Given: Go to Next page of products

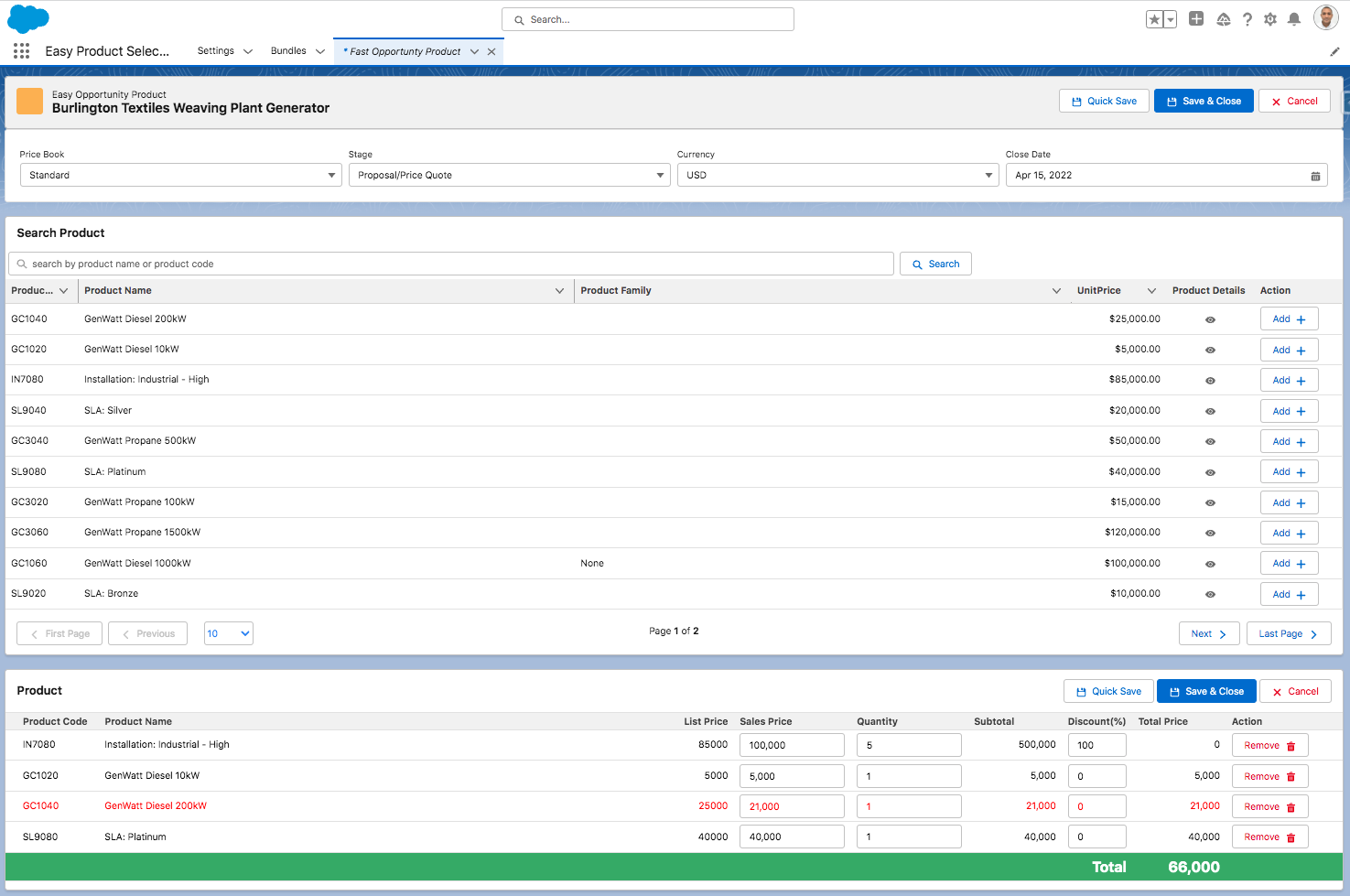Looking at the screenshot, I should (x=1209, y=633).
